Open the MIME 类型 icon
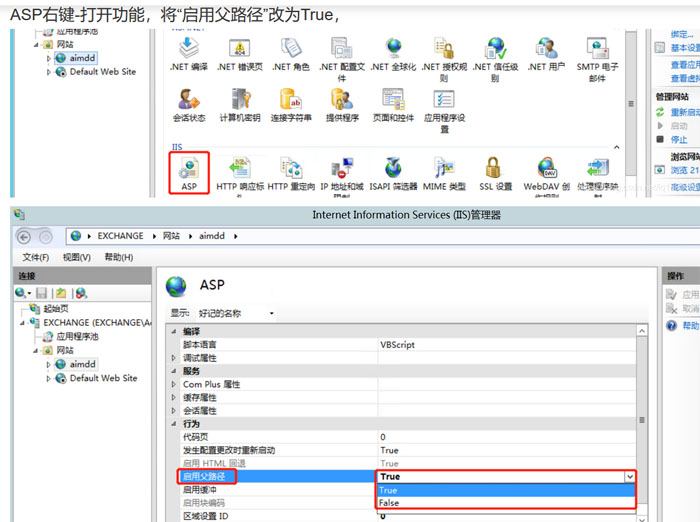 tap(443, 170)
